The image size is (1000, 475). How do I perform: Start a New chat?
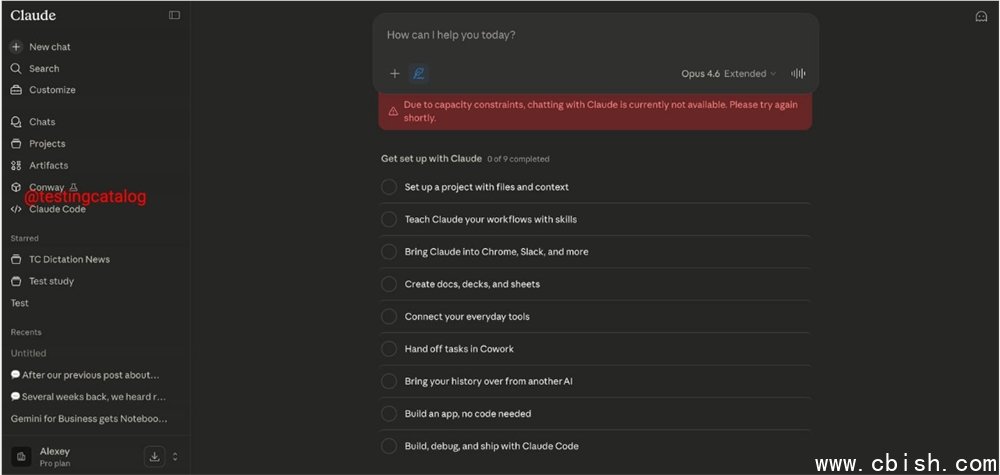click(x=49, y=47)
